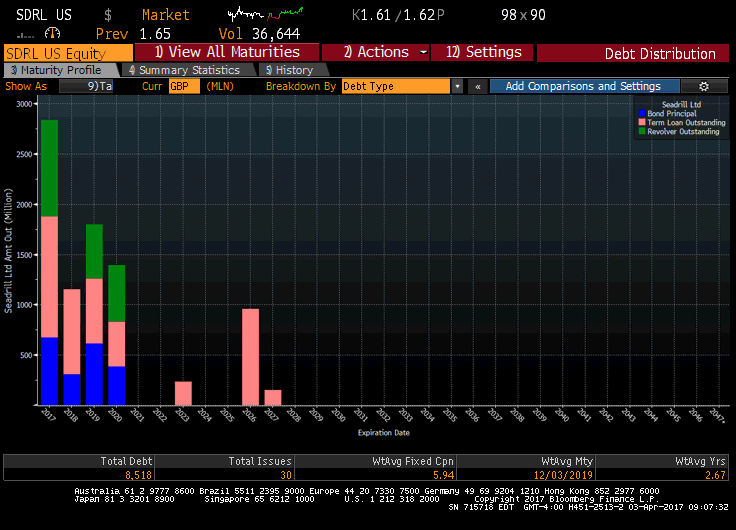Screen dimensions: 736x530
Task: Open the Settings button
Action: click(x=482, y=52)
